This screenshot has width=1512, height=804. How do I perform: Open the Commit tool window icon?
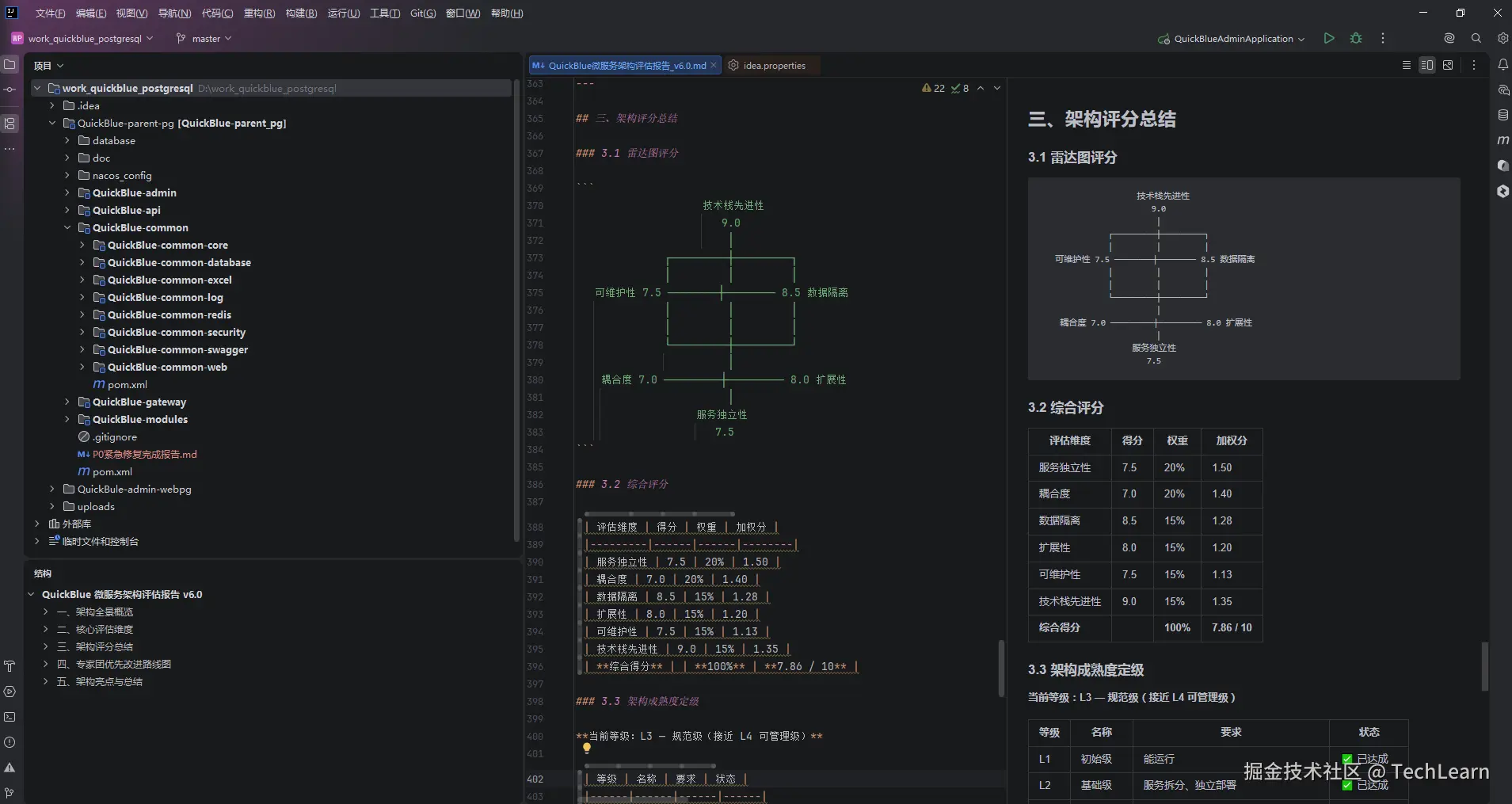coord(10,90)
